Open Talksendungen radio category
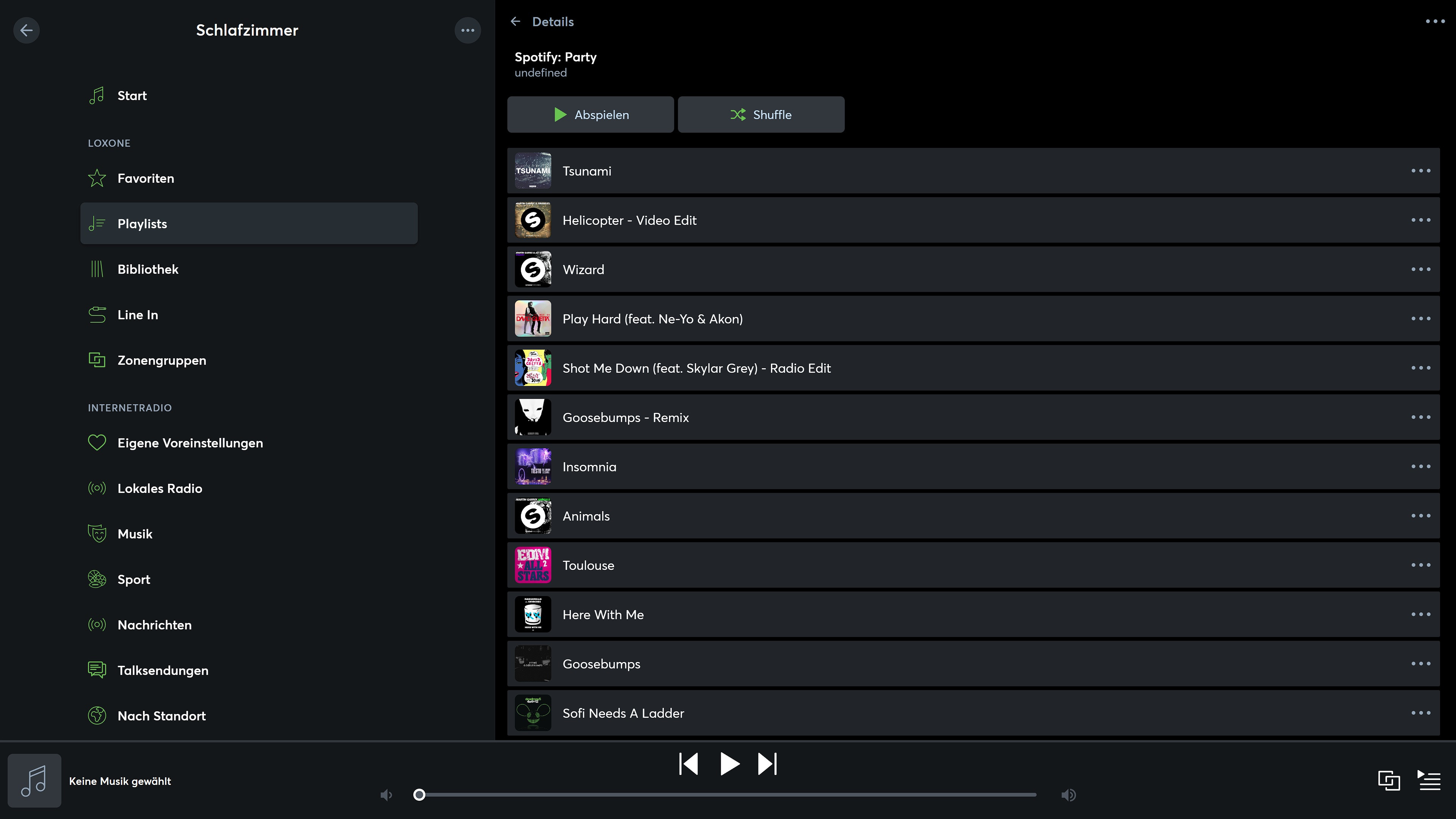The height and width of the screenshot is (819, 1456). click(x=249, y=670)
